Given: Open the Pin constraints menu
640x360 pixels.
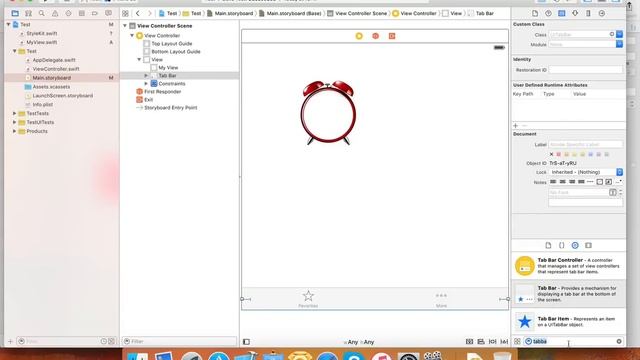Looking at the screenshot, I should 493,342.
